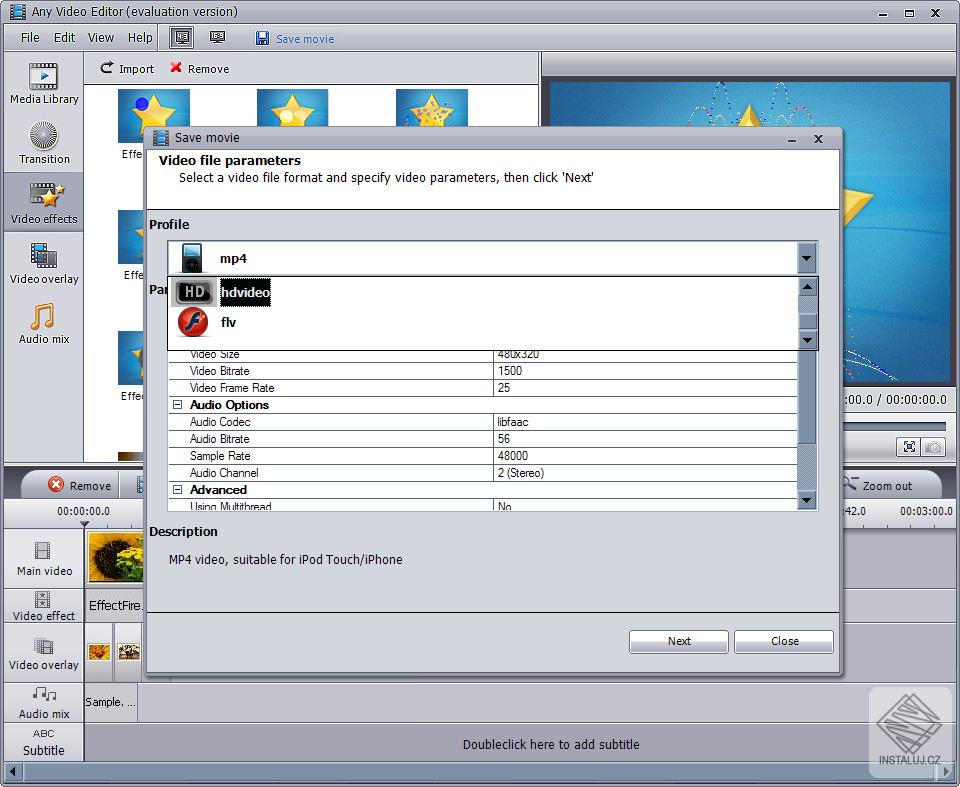This screenshot has width=960, height=787.
Task: Select the Video effect track icon
Action: tap(42, 600)
